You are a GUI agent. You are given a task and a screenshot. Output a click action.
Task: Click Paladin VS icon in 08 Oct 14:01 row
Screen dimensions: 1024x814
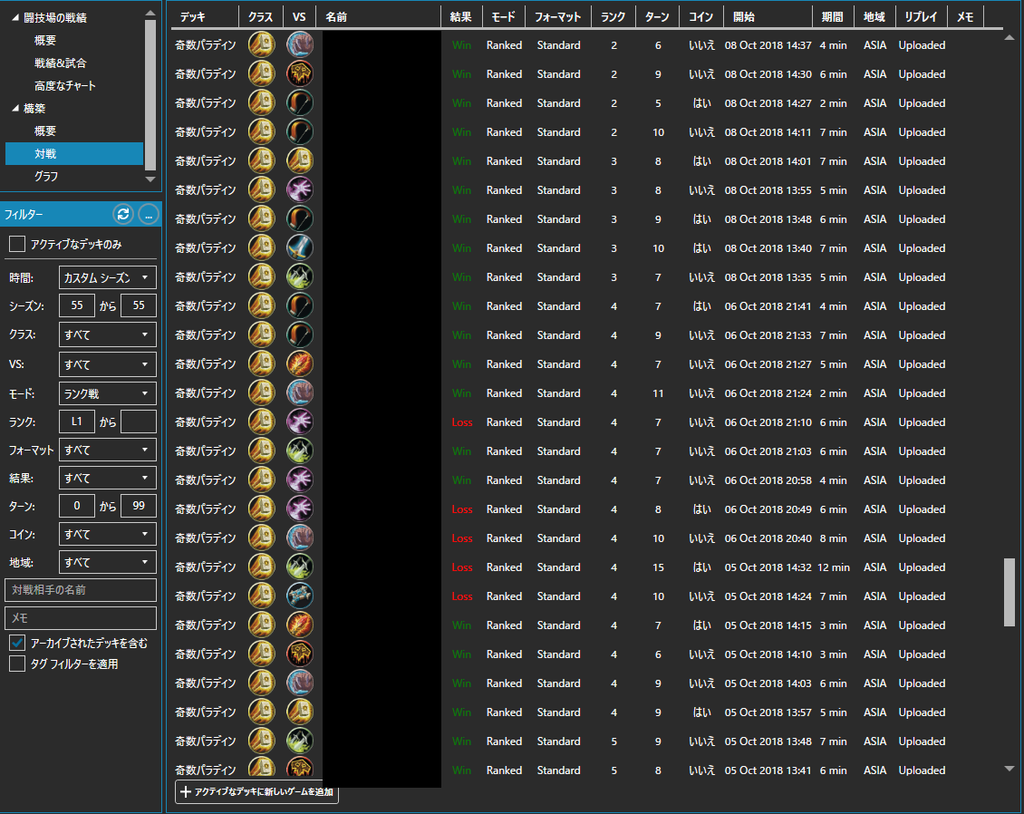(x=300, y=161)
